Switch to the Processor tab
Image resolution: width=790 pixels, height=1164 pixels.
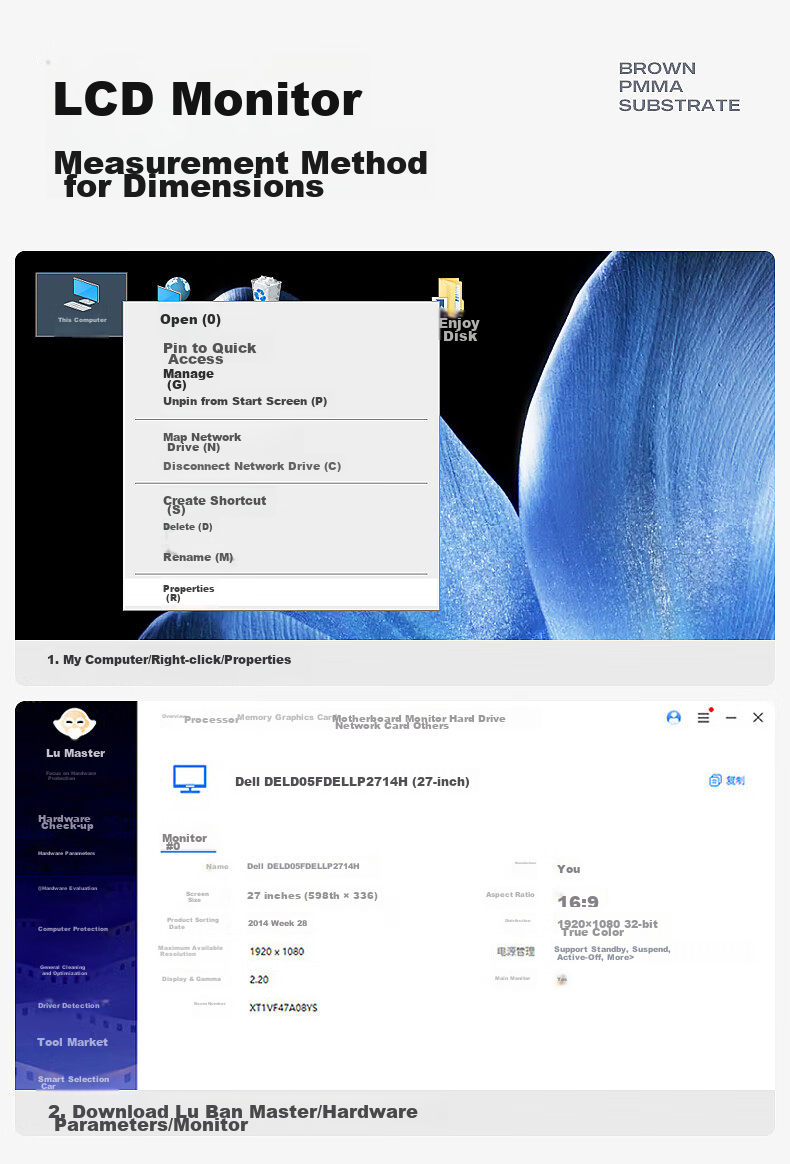211,719
